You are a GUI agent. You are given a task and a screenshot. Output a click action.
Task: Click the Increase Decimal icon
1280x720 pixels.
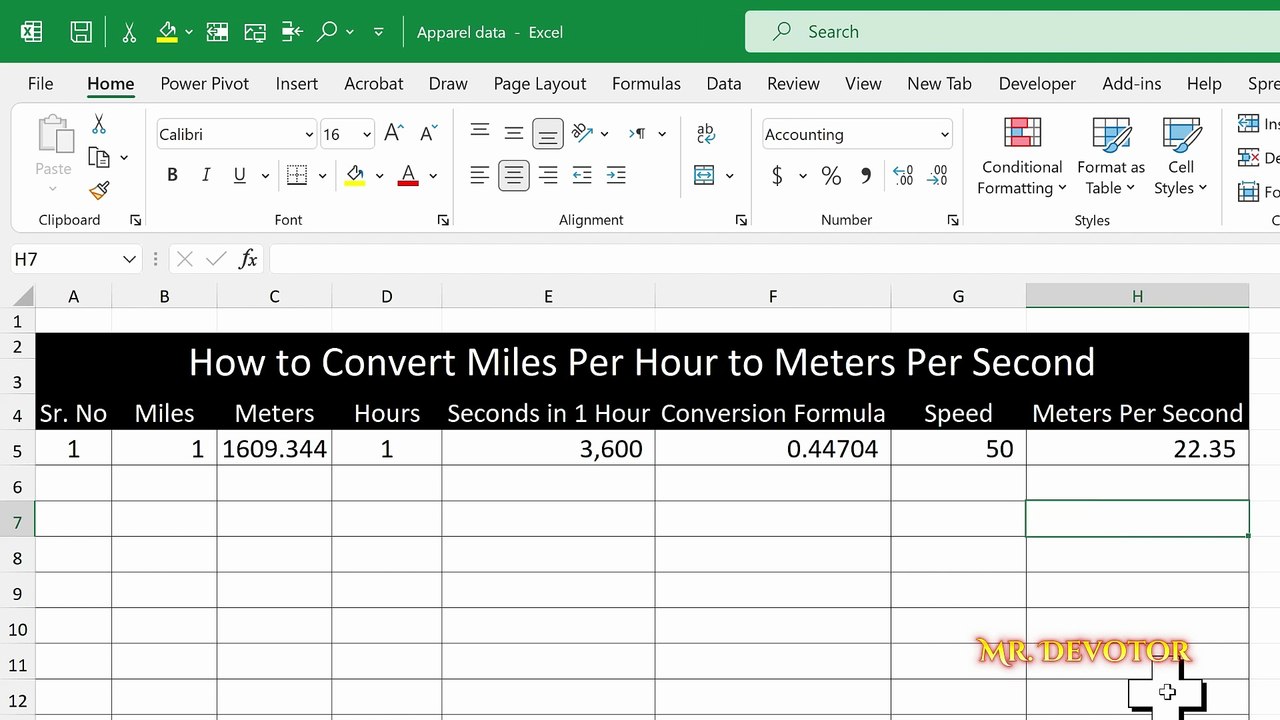coord(903,176)
